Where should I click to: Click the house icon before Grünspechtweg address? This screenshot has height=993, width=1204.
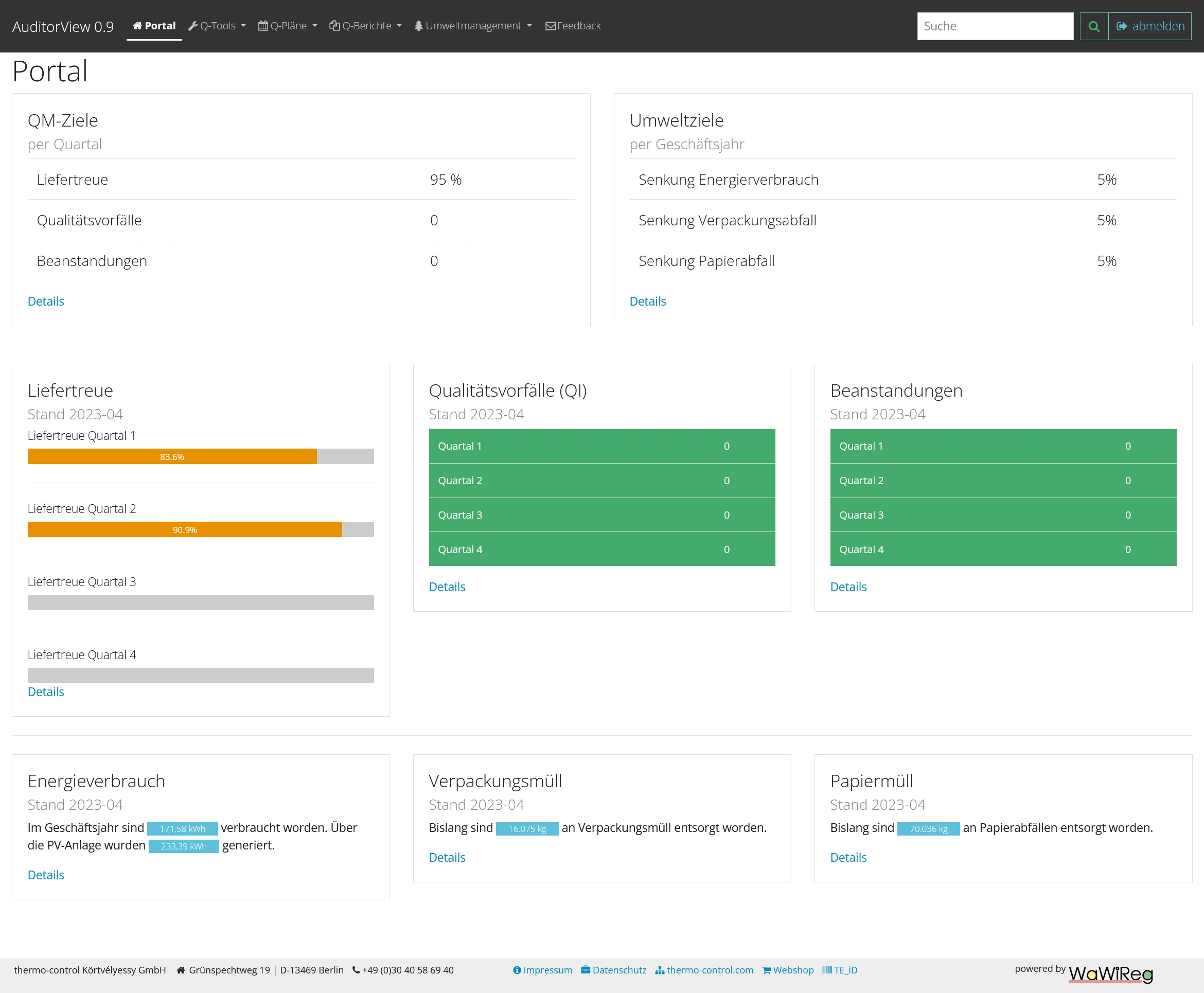[x=181, y=970]
